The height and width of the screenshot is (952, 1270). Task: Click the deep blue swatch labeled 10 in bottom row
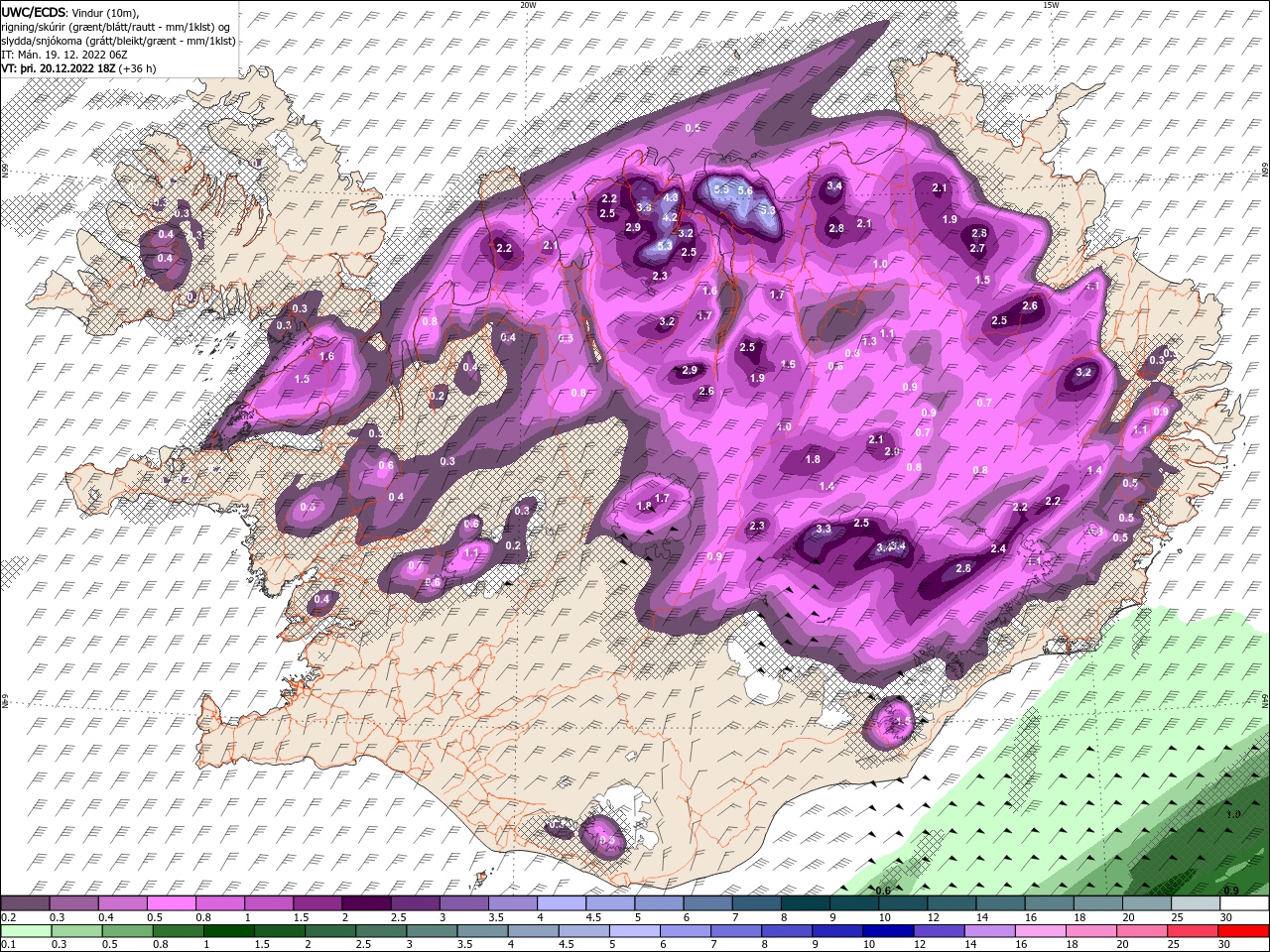(x=889, y=930)
